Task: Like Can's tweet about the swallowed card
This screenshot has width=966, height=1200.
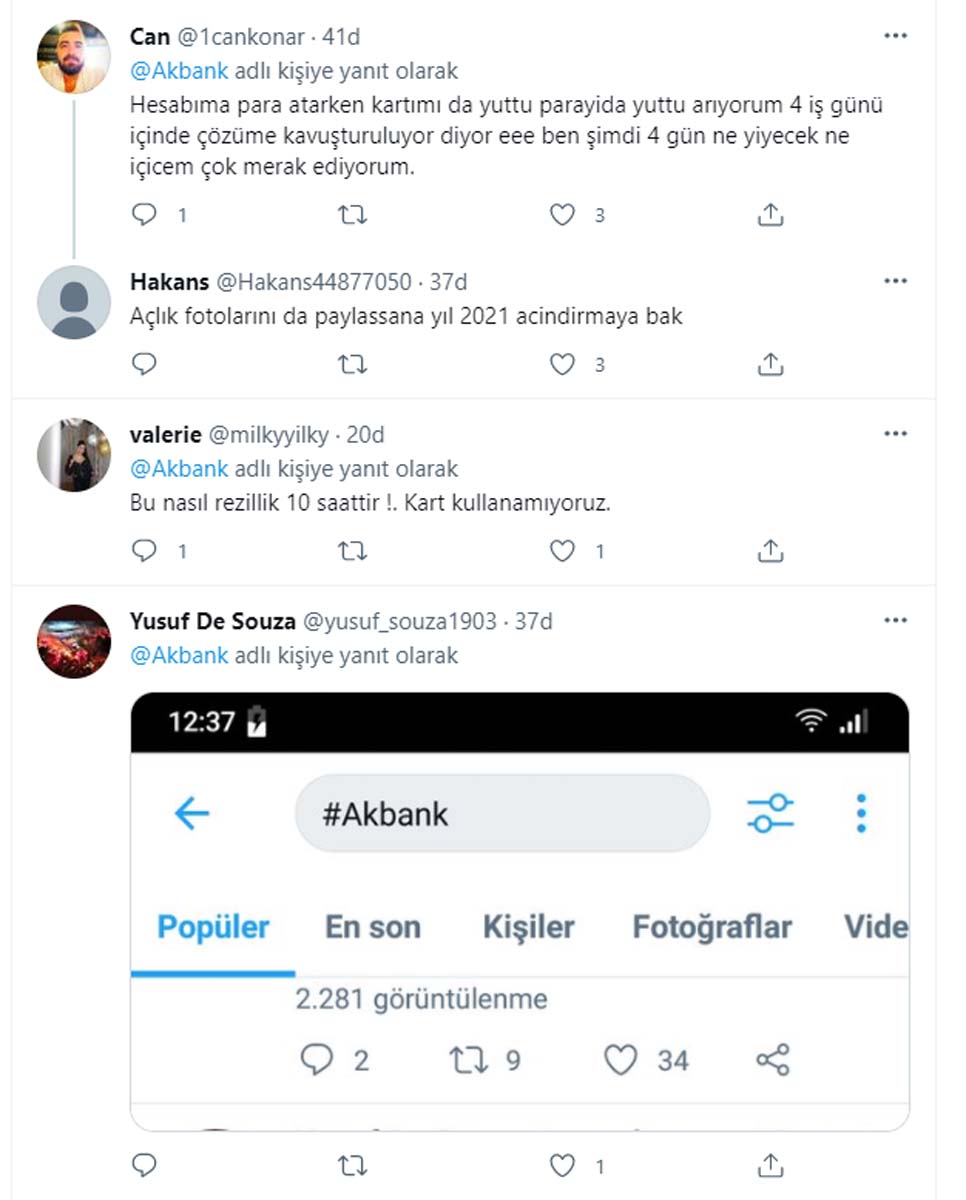Action: coord(561,213)
